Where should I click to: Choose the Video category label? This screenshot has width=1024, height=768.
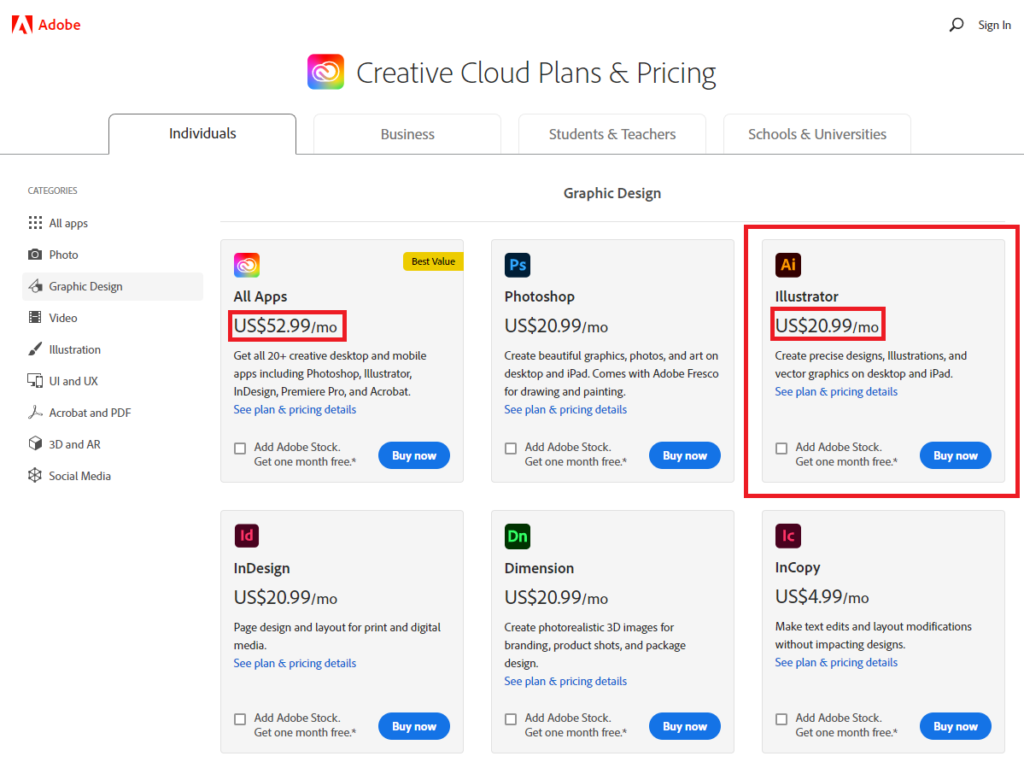[x=63, y=318]
